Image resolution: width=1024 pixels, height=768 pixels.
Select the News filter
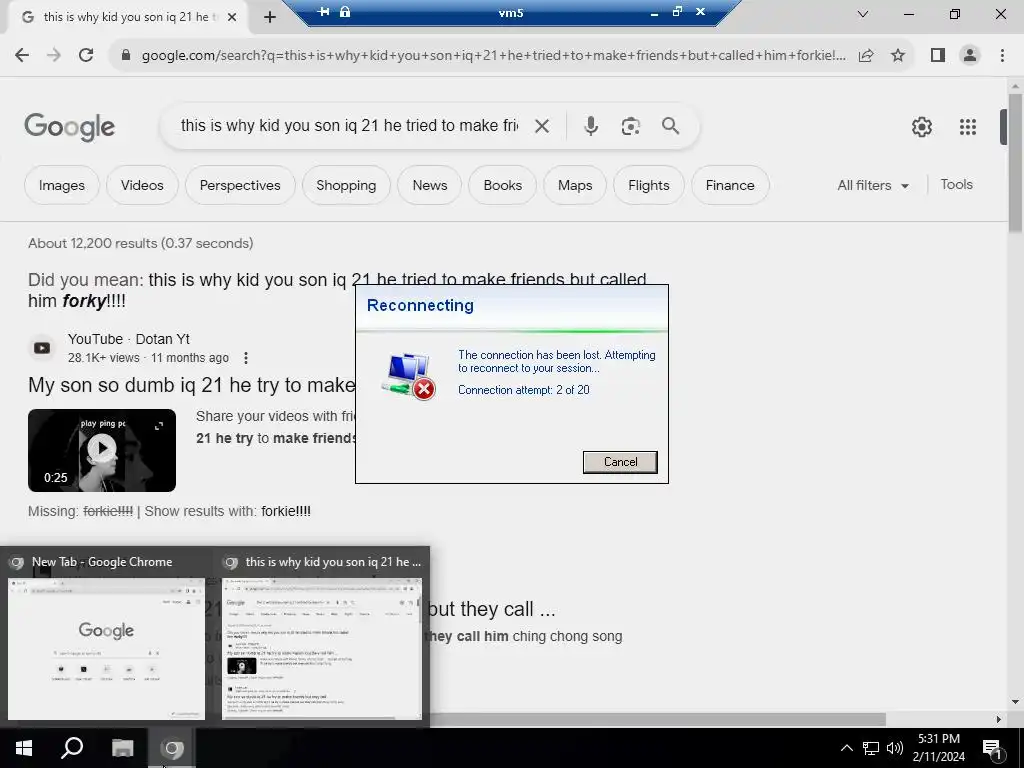pos(430,185)
